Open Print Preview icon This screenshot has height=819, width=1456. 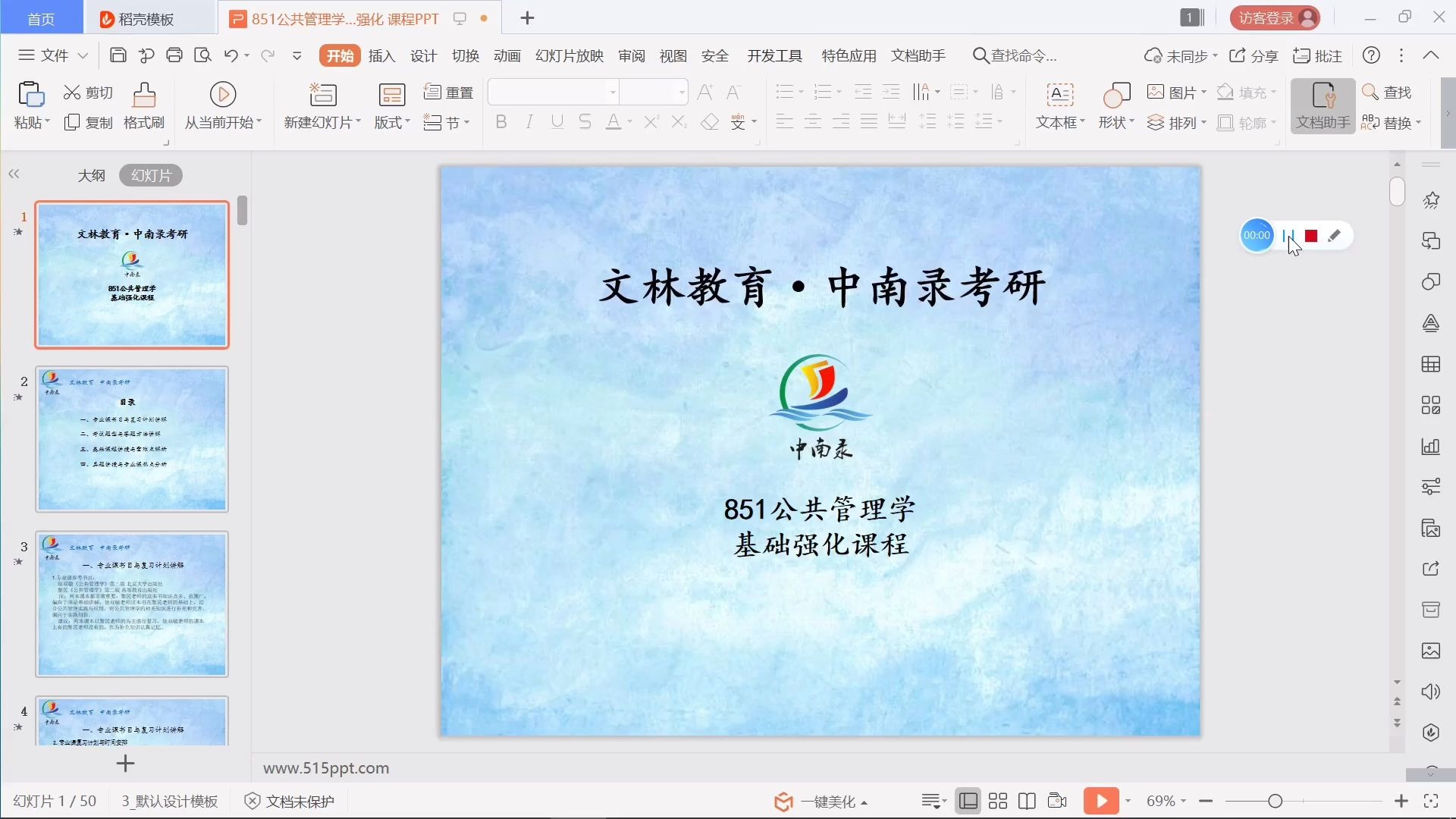tap(202, 55)
